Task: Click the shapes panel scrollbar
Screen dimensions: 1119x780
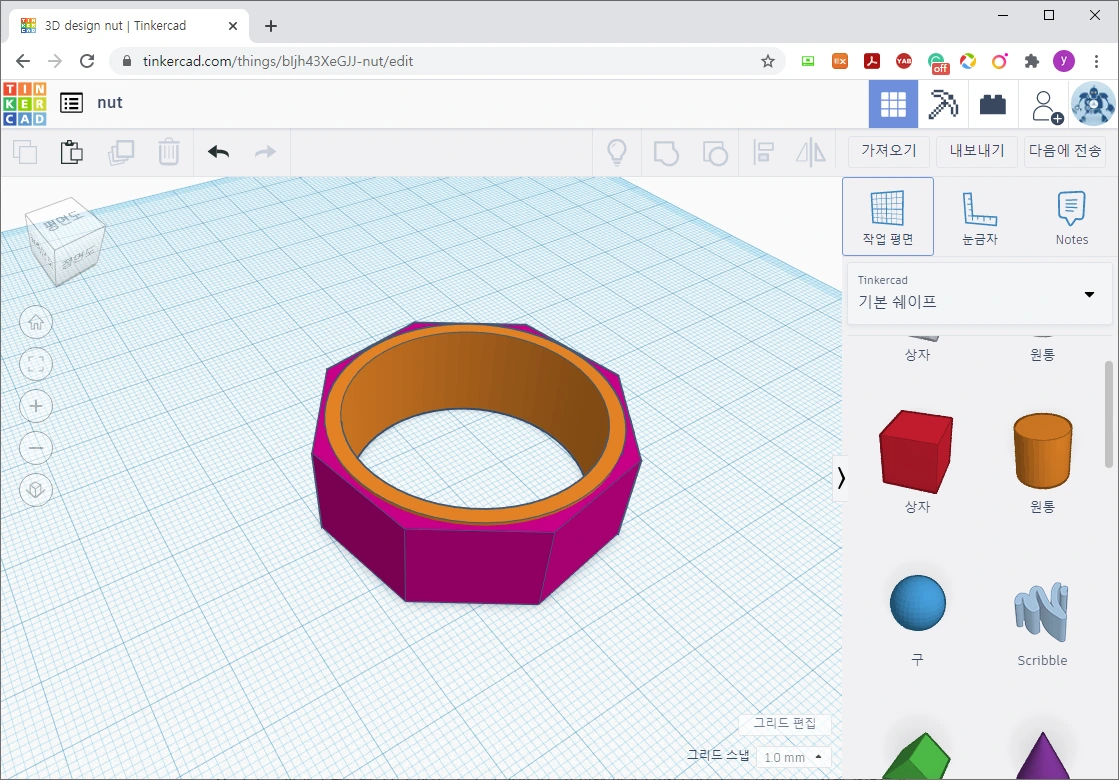Action: (x=1108, y=414)
